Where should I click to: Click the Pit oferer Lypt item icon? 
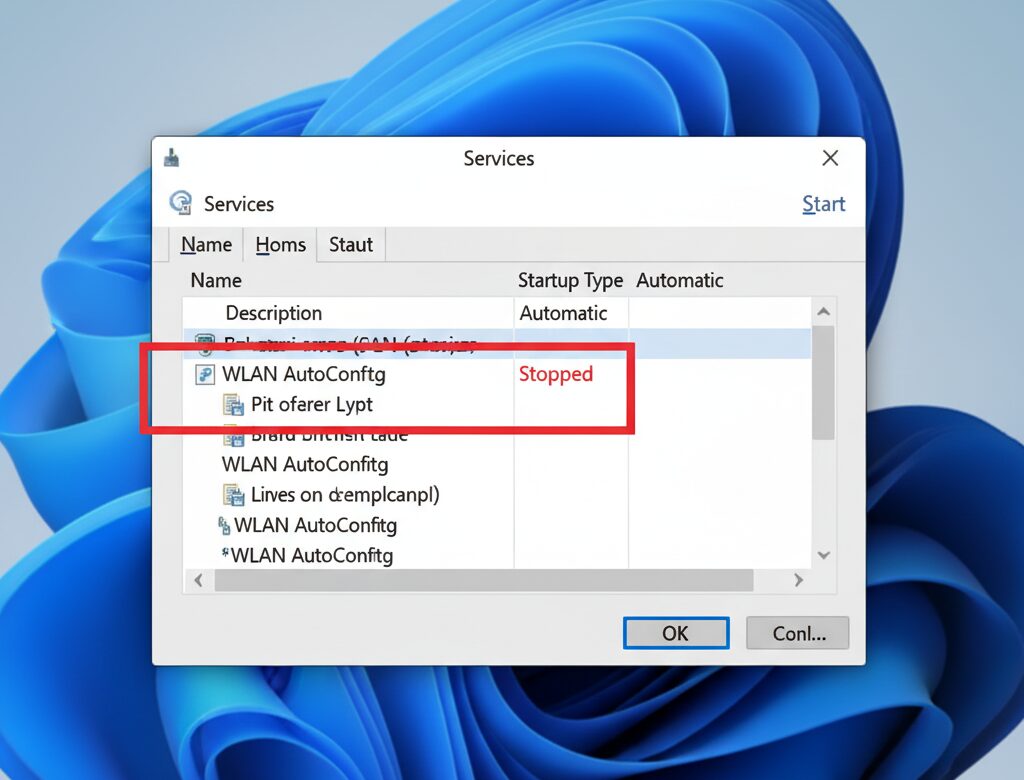(233, 405)
